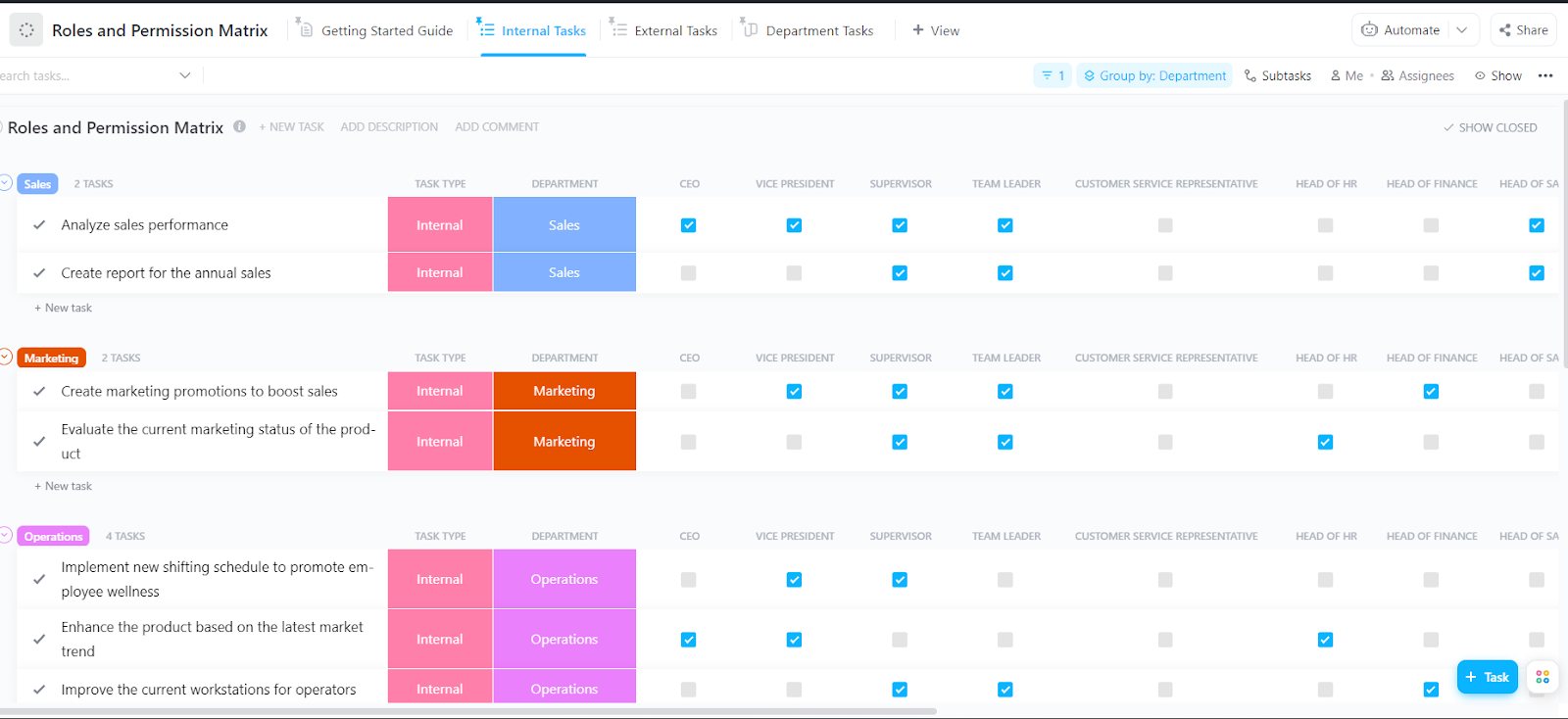
Task: Click the info icon beside list title
Action: (x=239, y=126)
